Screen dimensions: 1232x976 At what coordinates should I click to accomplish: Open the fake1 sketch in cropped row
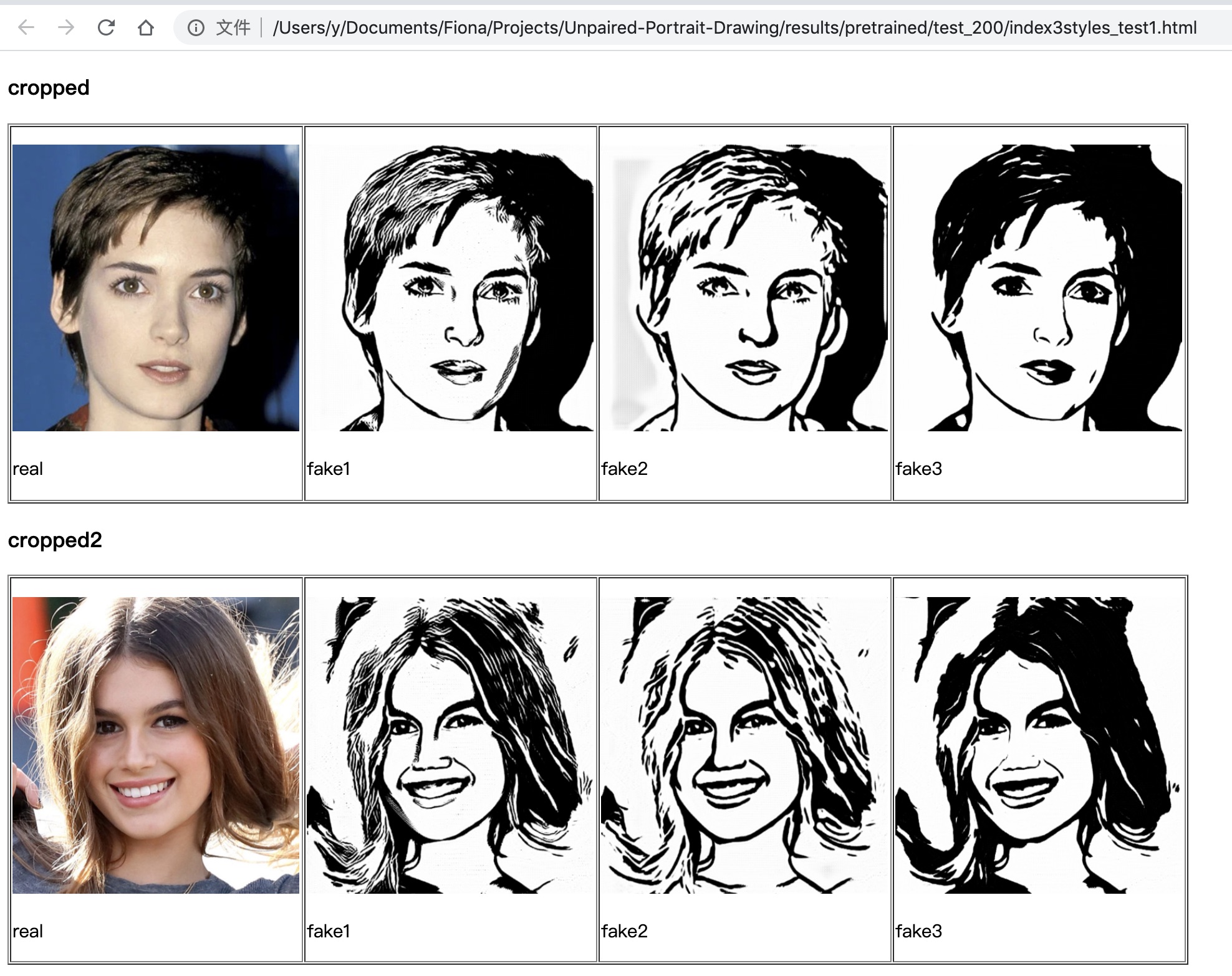click(450, 288)
